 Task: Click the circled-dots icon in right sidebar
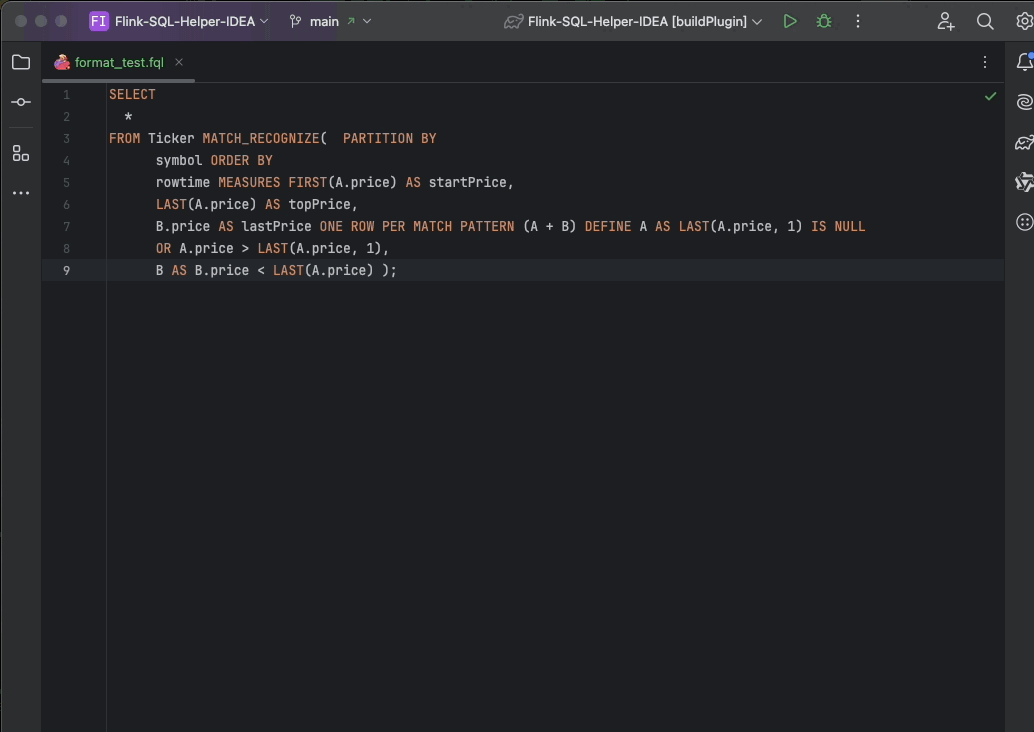click(x=1024, y=222)
